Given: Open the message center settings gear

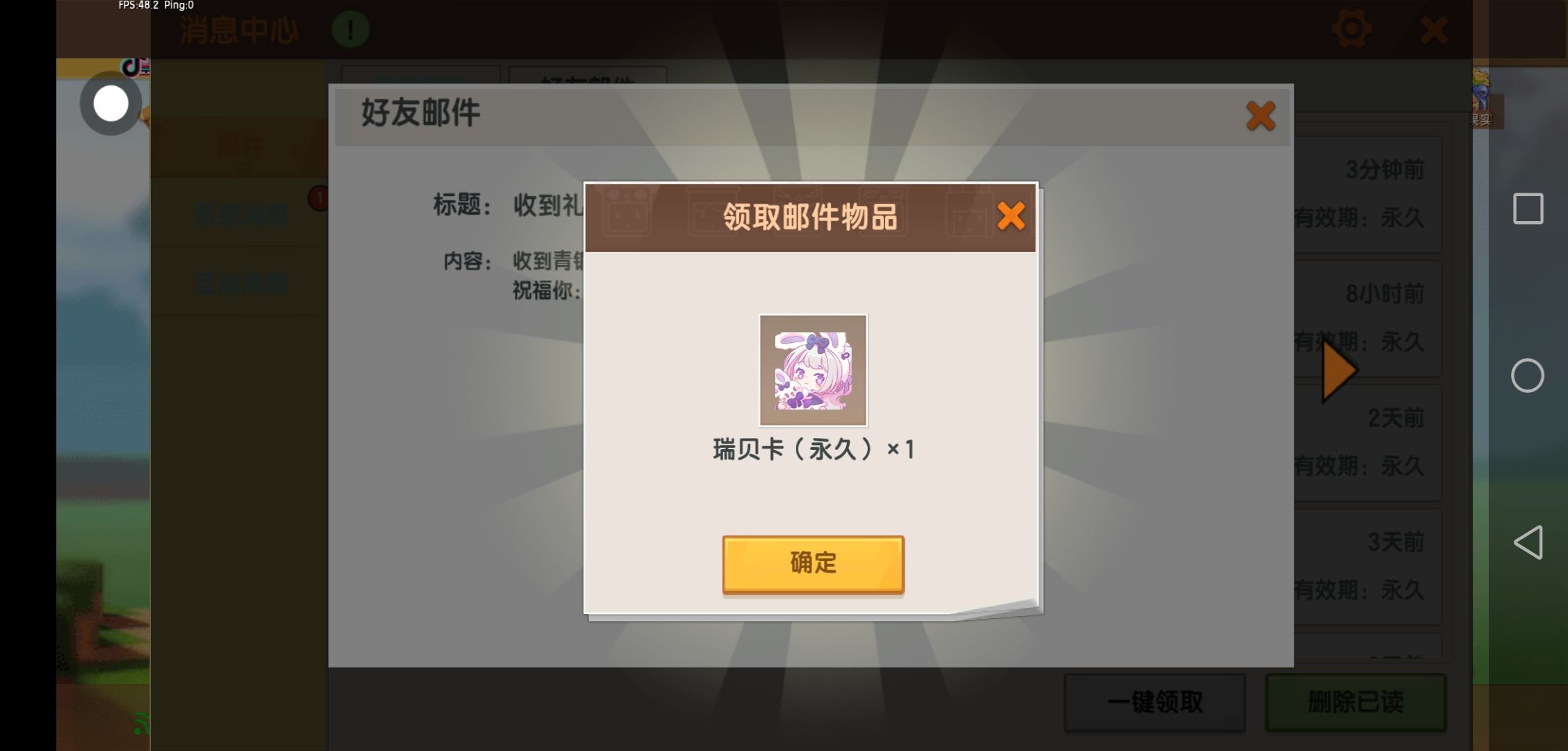Looking at the screenshot, I should pyautogui.click(x=1351, y=29).
